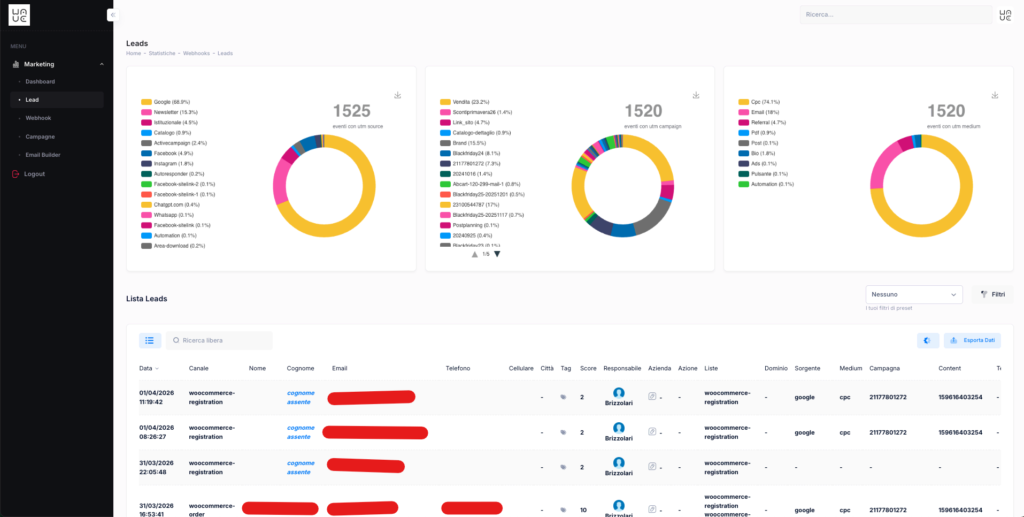Click the funnel icon on Filtri button
The width and height of the screenshot is (1024, 517).
(x=984, y=294)
